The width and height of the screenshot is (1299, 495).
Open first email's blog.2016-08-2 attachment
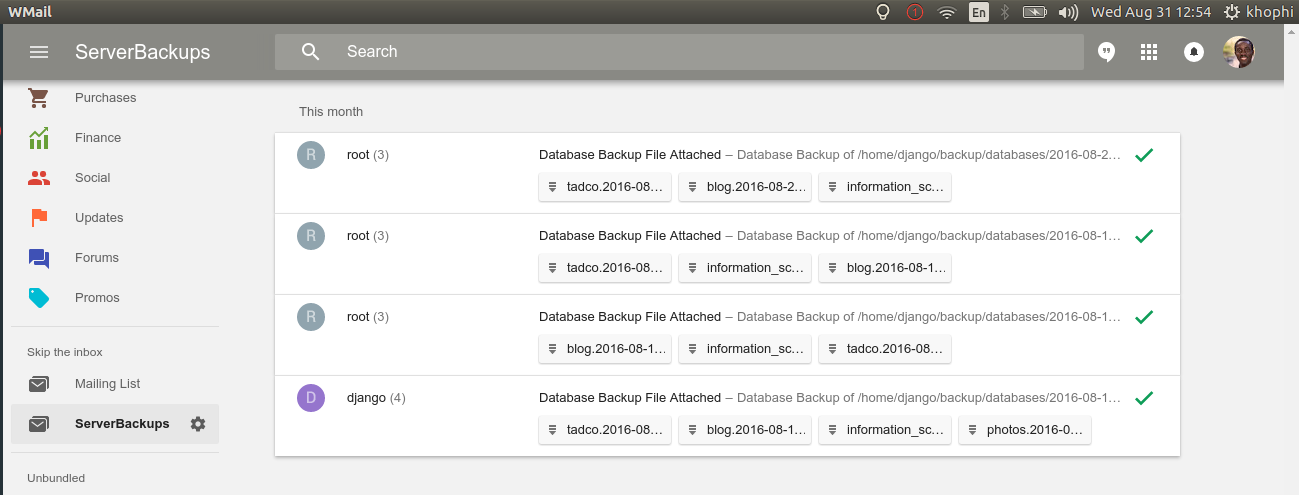click(745, 187)
